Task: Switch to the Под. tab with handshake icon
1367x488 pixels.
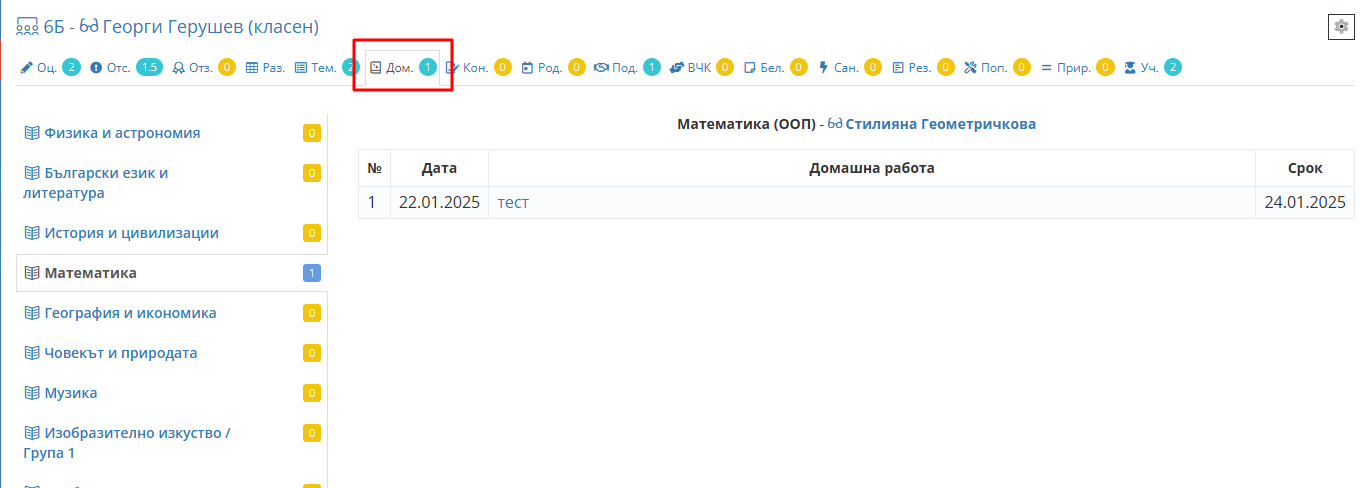Action: (x=627, y=68)
